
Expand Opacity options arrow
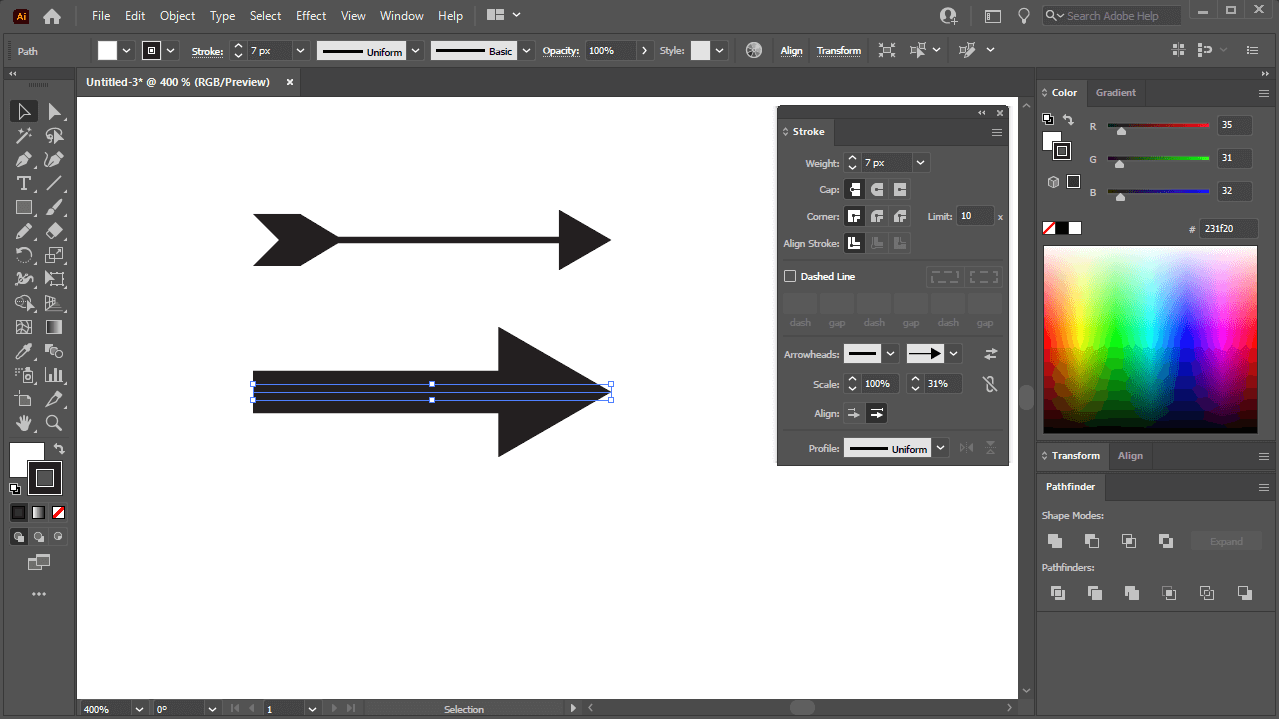click(x=645, y=51)
